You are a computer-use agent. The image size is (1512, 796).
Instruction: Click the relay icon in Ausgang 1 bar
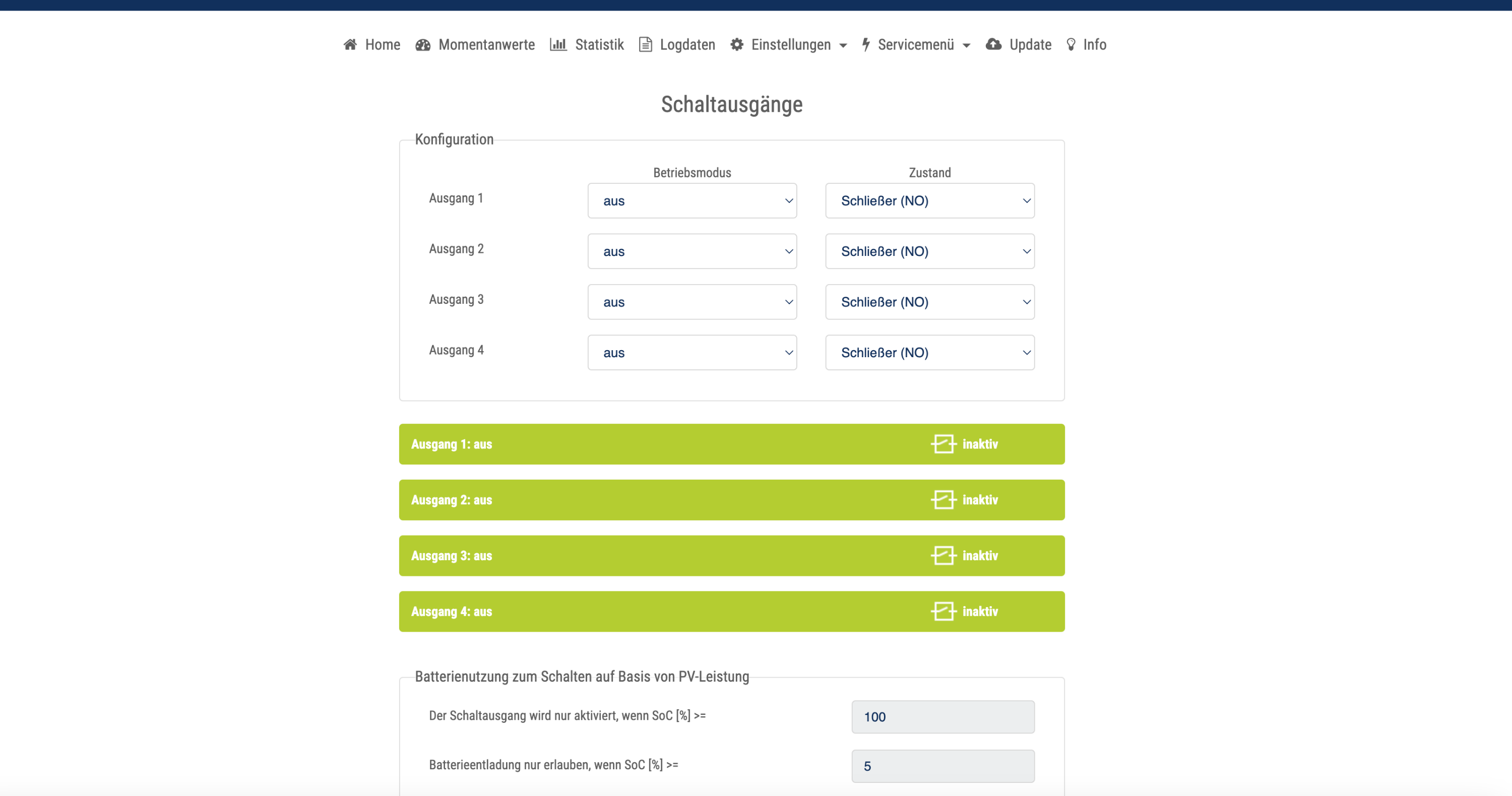(943, 444)
